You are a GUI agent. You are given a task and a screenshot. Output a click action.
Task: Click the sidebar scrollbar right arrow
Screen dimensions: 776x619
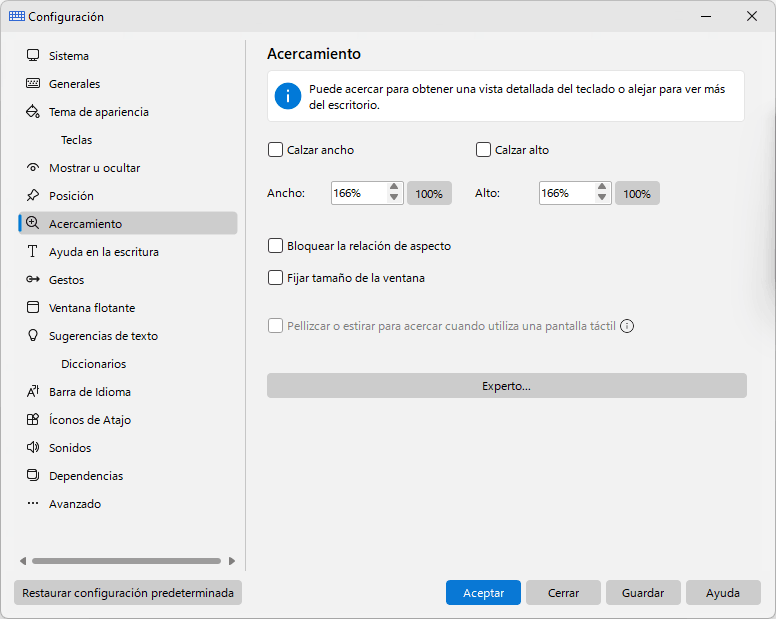[232, 561]
